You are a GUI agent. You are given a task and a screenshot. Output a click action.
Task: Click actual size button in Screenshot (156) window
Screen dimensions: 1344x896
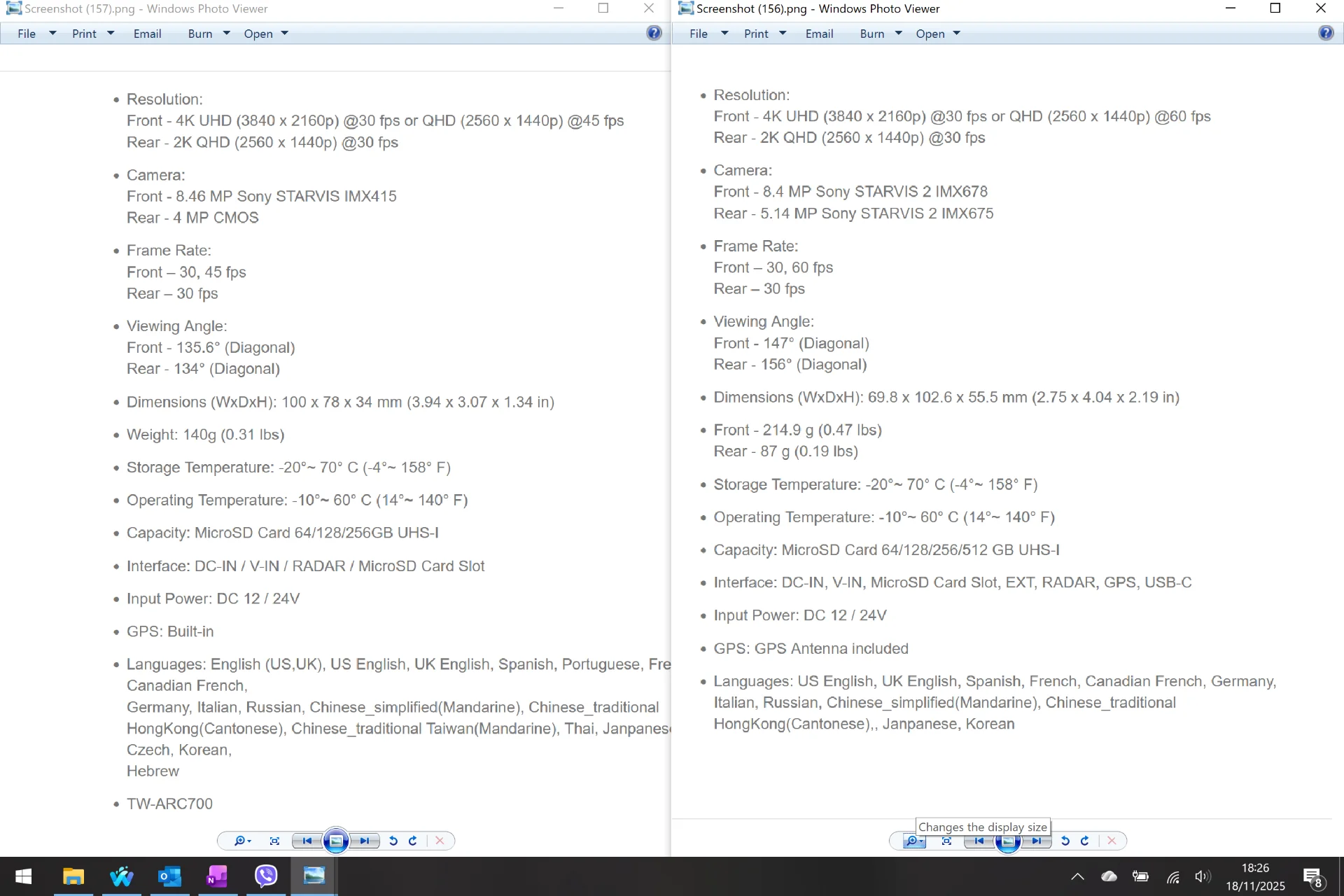pyautogui.click(x=946, y=841)
